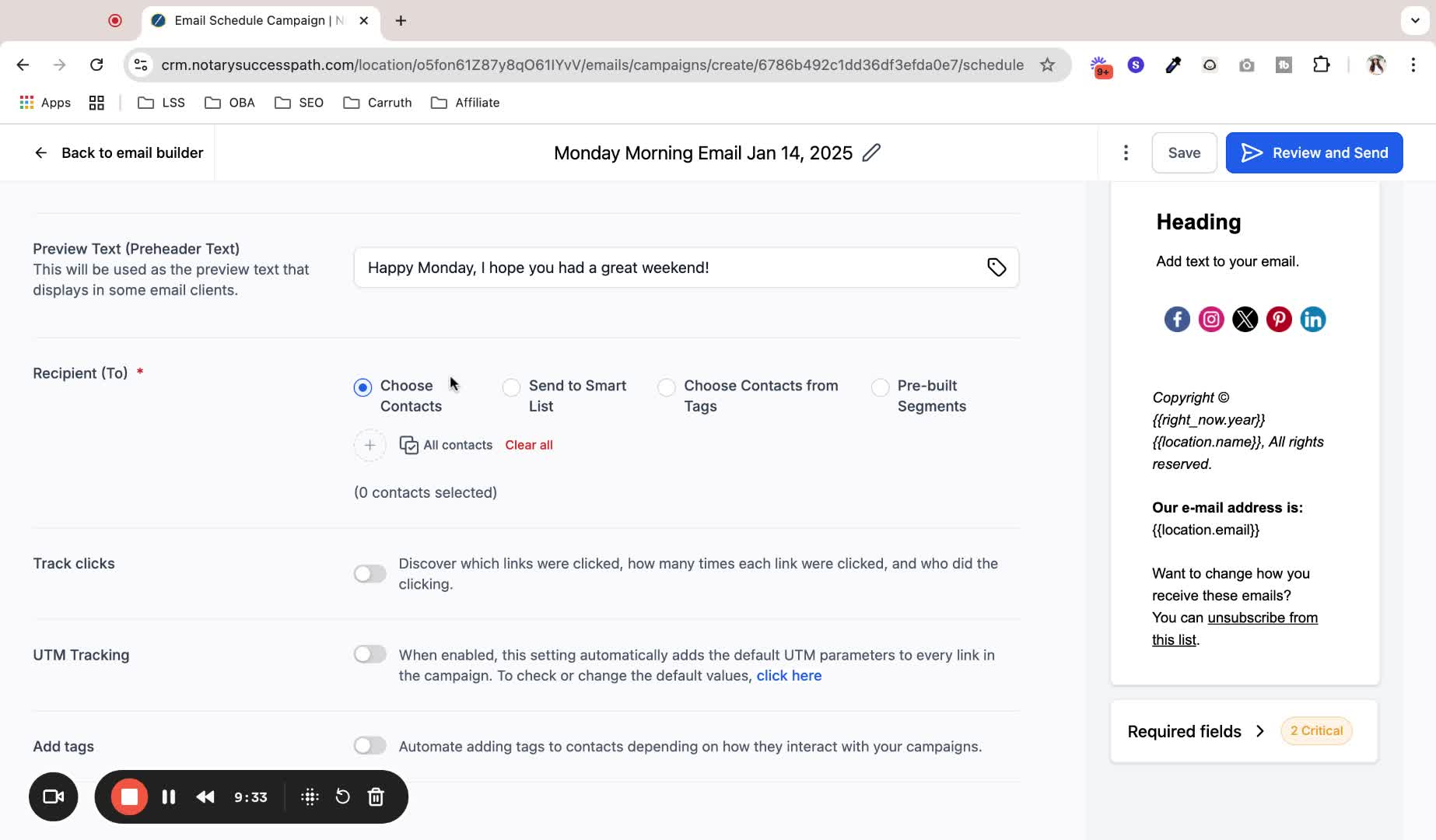The height and width of the screenshot is (840, 1436).
Task: Open recorder drag-handle dots grid
Action: click(310, 796)
